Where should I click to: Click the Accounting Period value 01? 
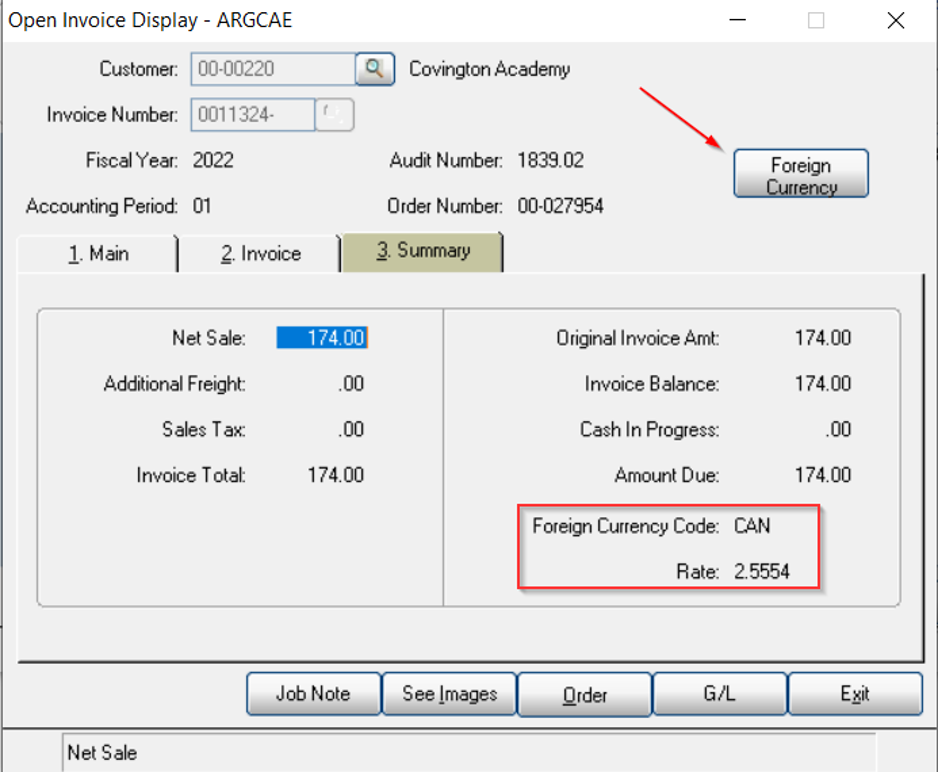pyautogui.click(x=202, y=206)
